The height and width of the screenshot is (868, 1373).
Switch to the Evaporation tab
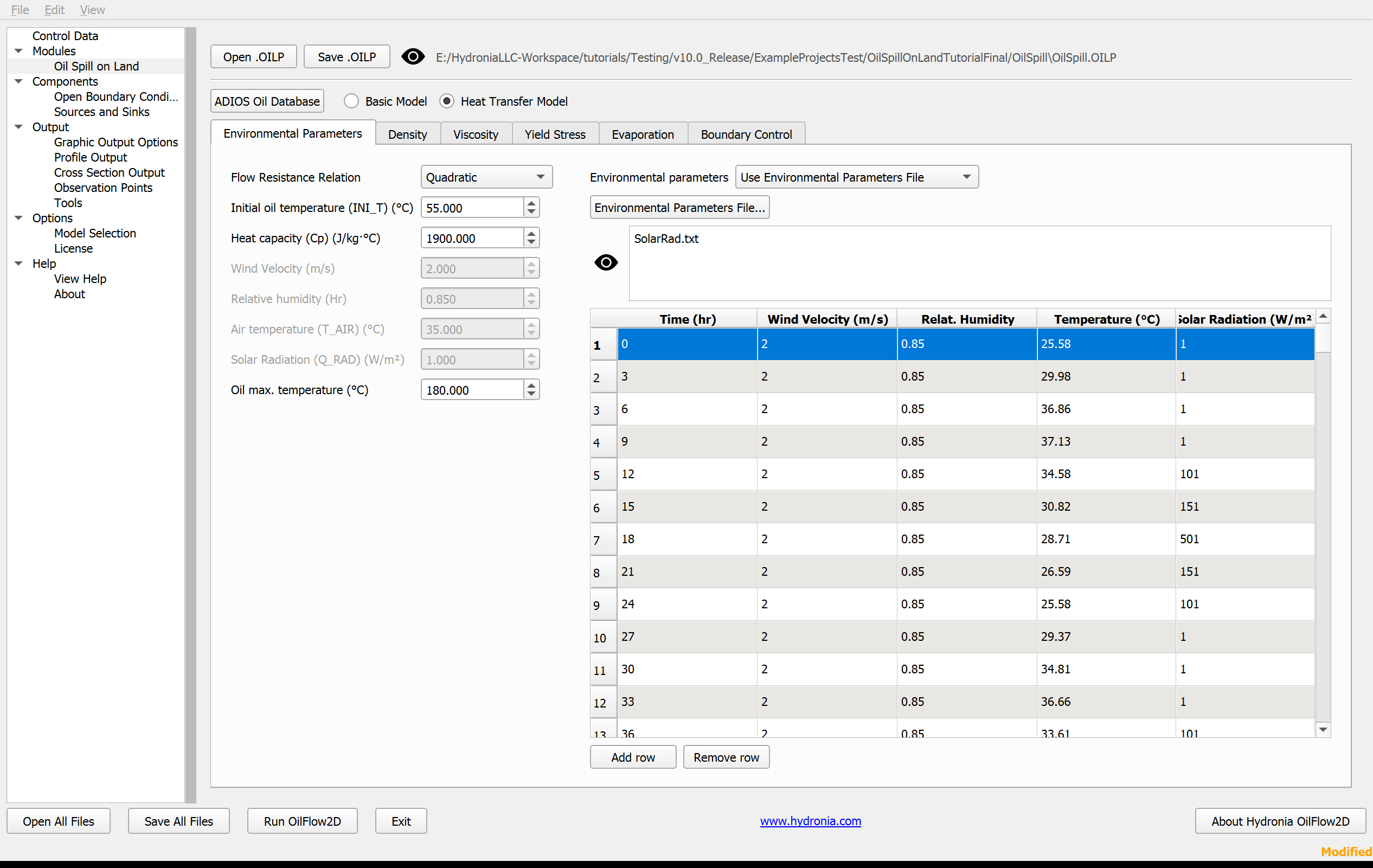point(643,134)
